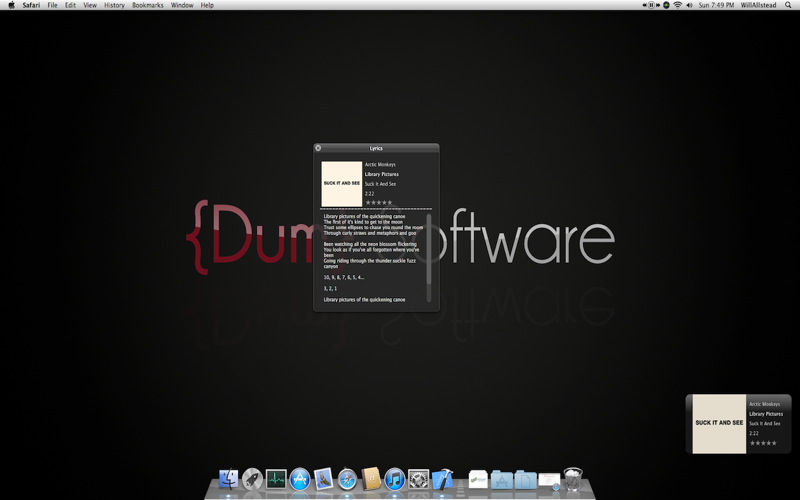Open the Wi-Fi status menu
Image resolution: width=800 pixels, height=500 pixels.
click(678, 5)
